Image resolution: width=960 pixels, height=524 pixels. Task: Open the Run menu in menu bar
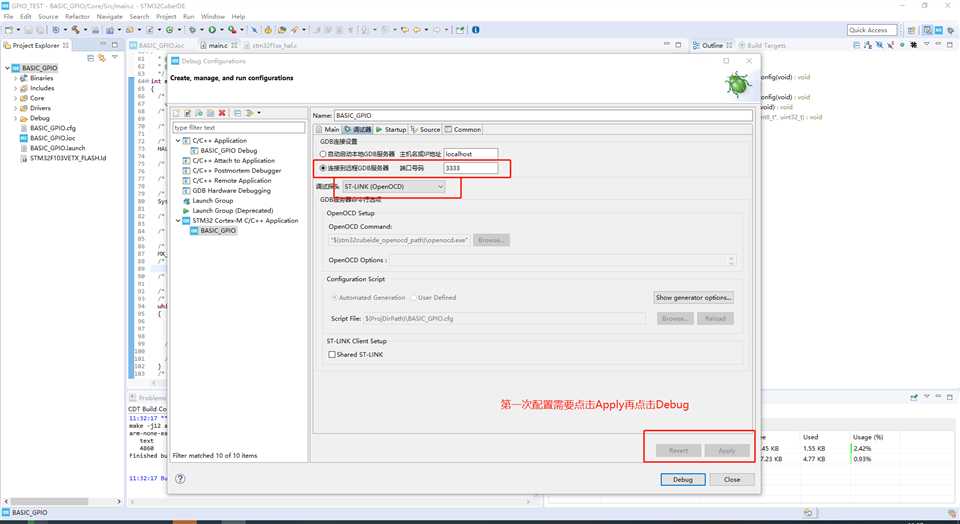pos(189,17)
